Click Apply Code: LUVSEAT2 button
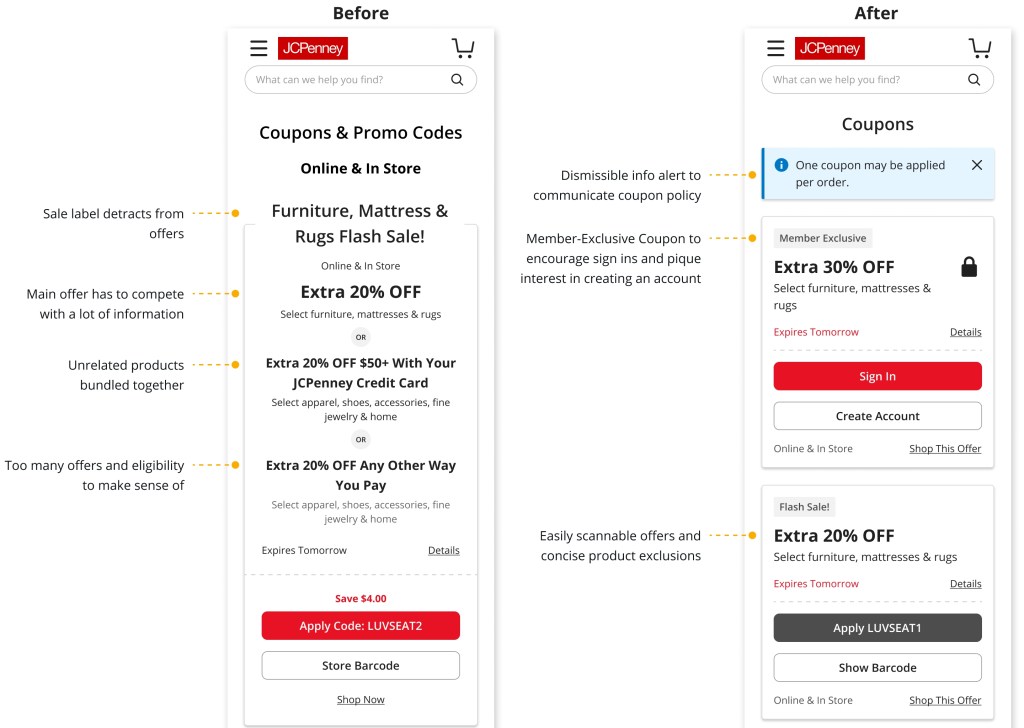Viewport: 1024px width, 728px height. click(360, 626)
